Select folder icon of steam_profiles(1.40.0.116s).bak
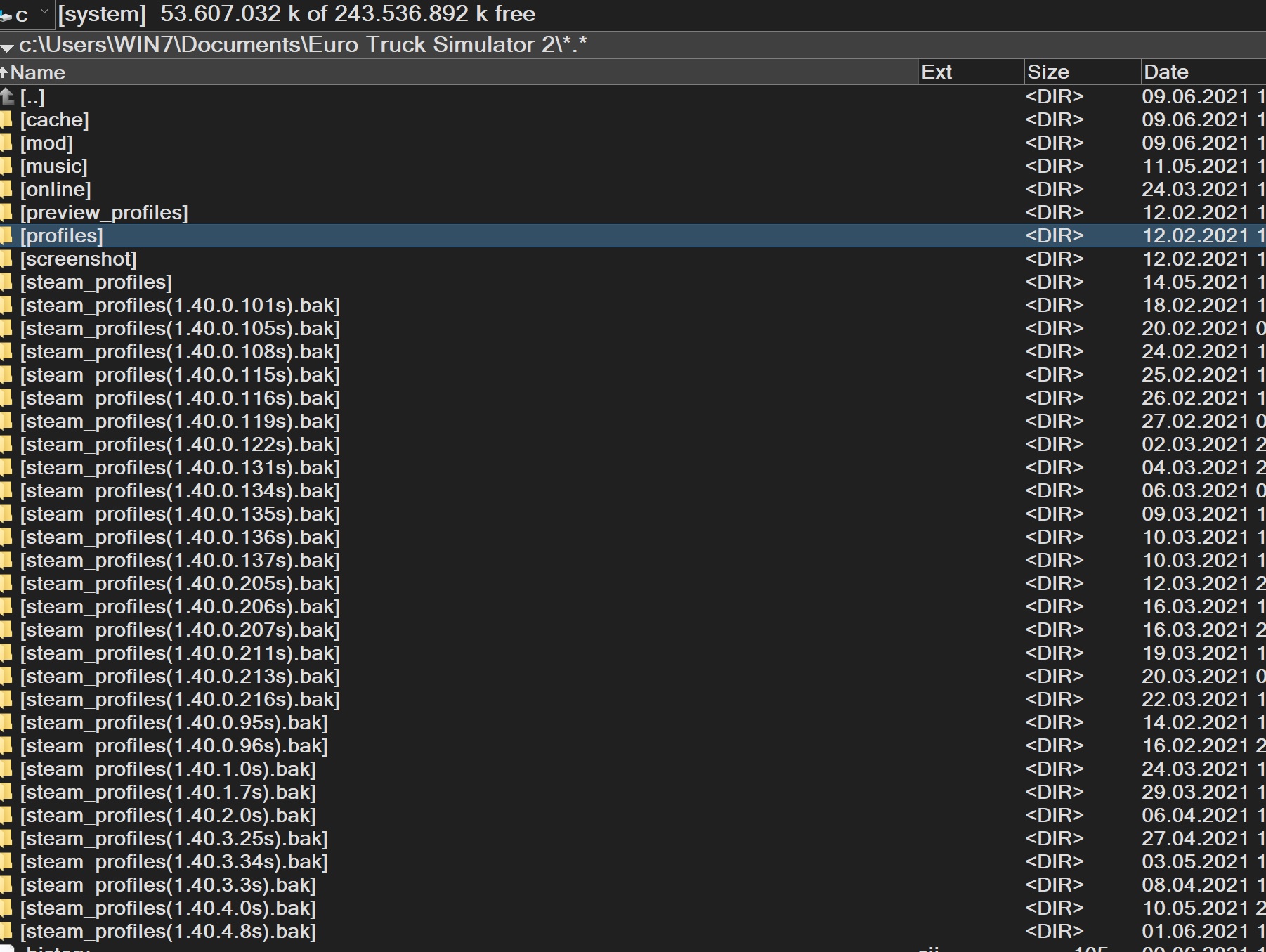The image size is (1266, 952). point(6,398)
